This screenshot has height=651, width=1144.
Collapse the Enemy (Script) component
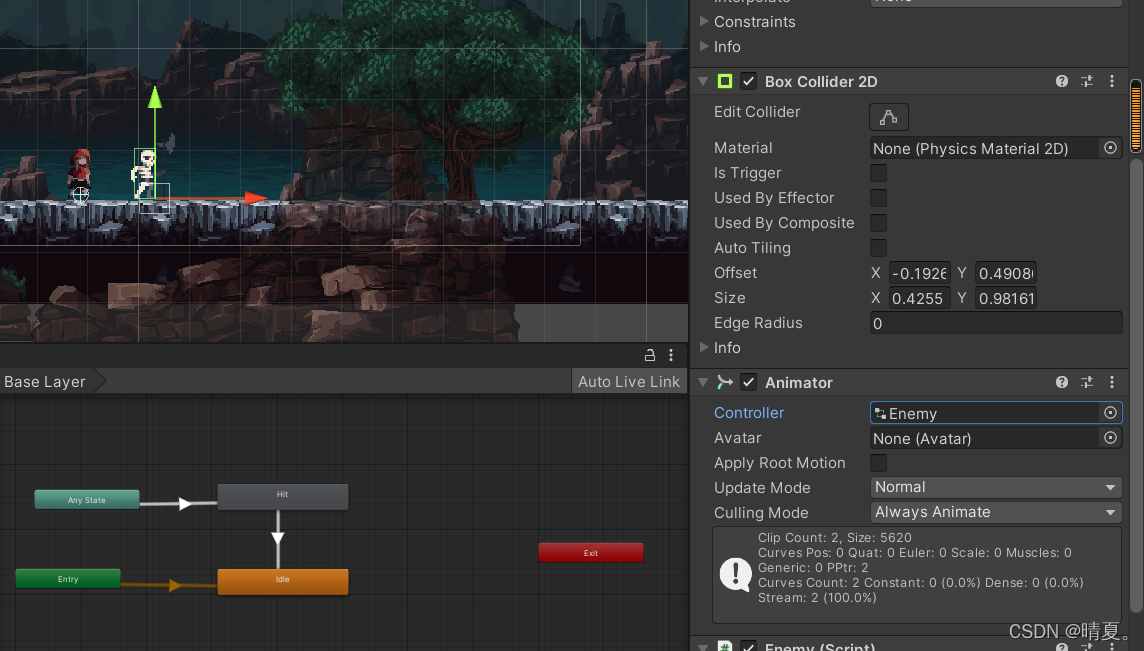tap(703, 646)
